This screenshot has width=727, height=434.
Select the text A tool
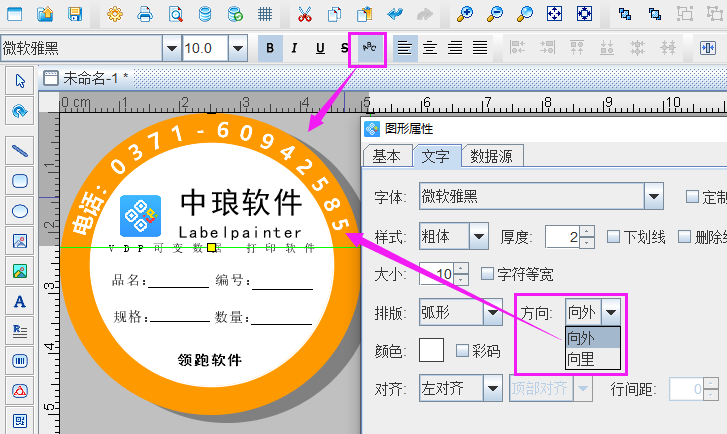(19, 301)
